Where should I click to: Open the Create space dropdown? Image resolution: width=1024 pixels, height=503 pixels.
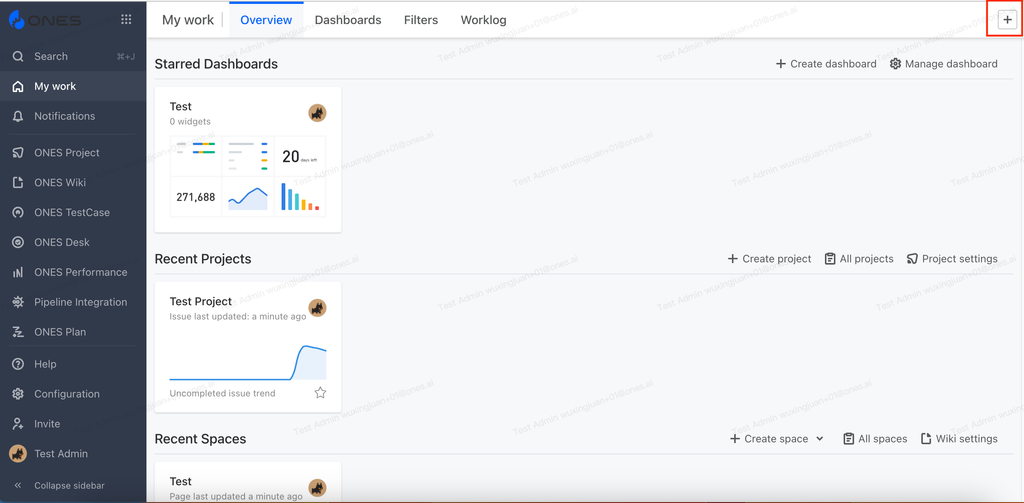coord(776,439)
